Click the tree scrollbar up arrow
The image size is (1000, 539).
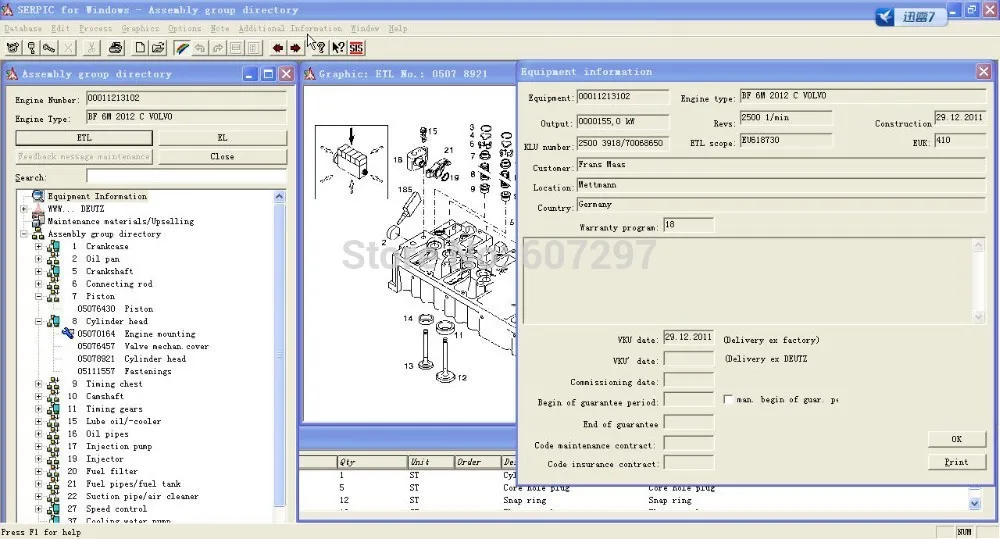click(279, 196)
